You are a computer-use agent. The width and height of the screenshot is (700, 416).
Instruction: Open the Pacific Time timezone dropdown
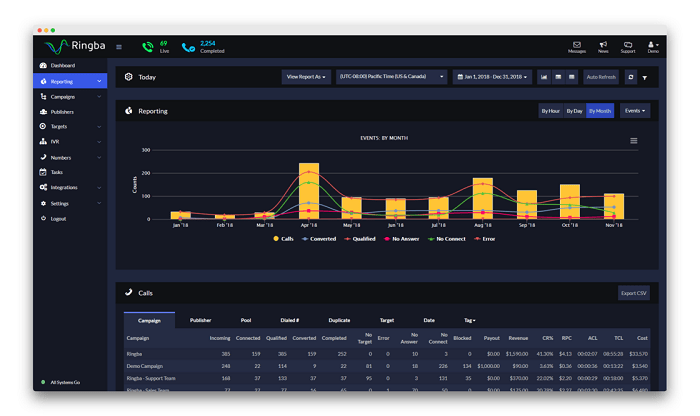click(x=391, y=77)
